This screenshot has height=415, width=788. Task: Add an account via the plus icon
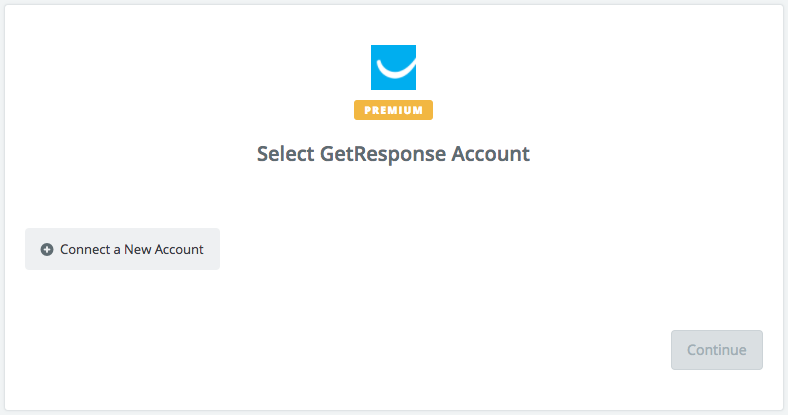[x=47, y=249]
